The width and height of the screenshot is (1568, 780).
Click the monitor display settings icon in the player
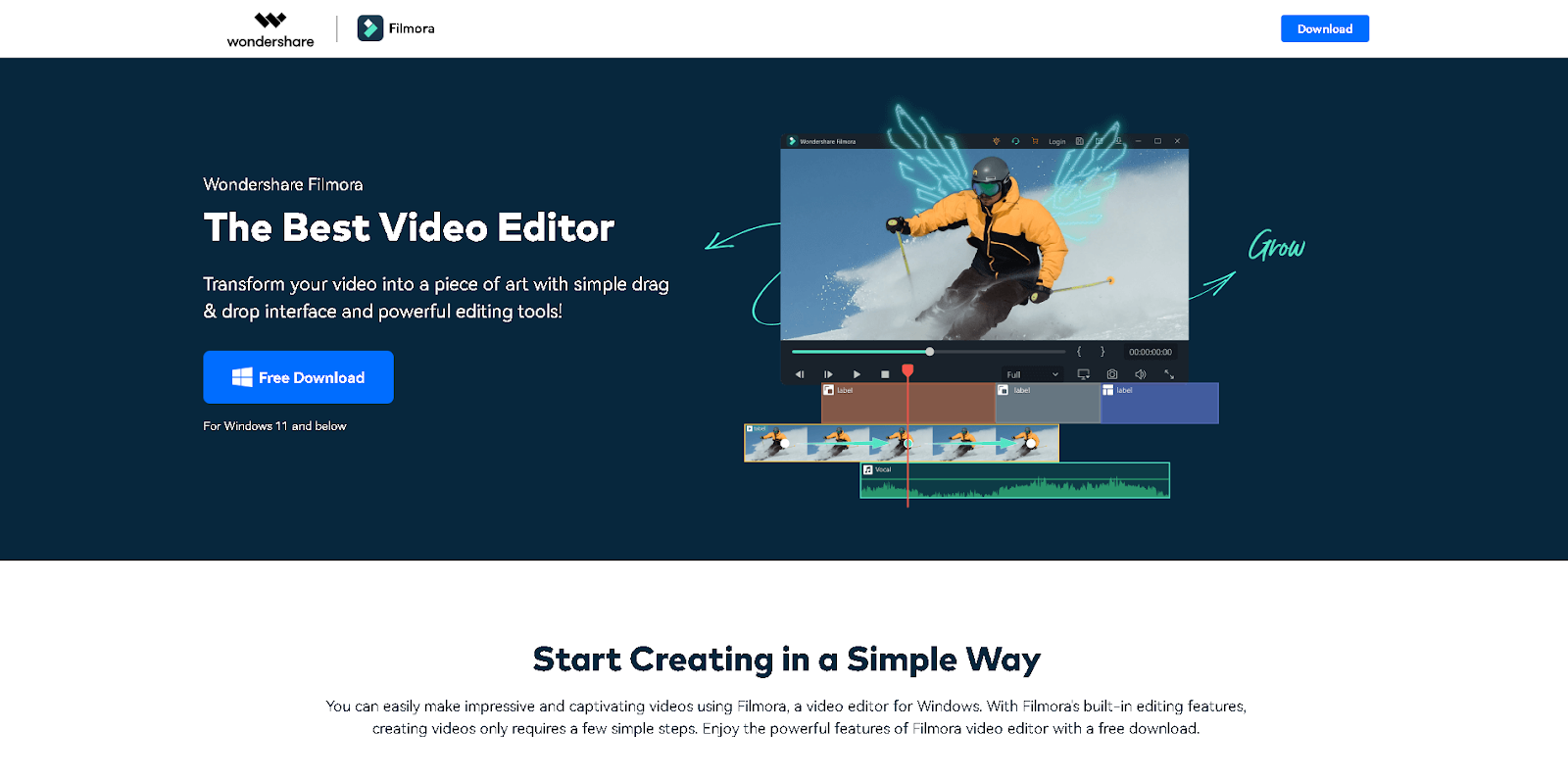coord(1084,374)
